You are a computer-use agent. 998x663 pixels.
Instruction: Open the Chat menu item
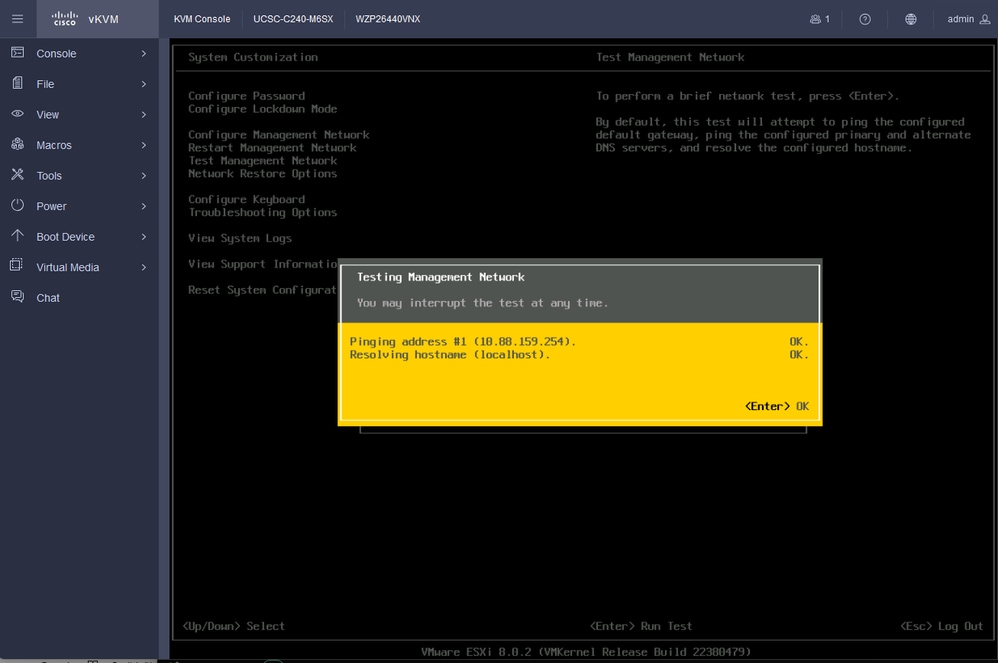79,298
